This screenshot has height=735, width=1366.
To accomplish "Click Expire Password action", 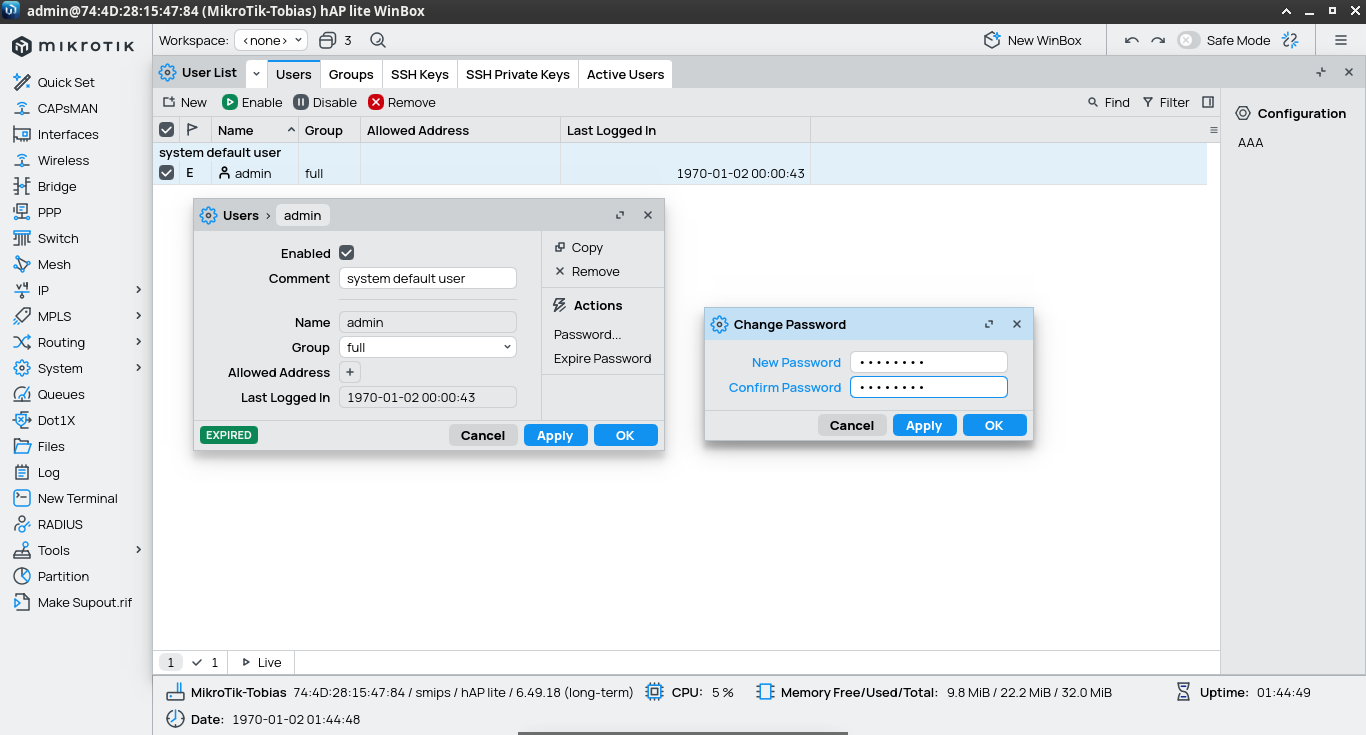I will tap(602, 358).
